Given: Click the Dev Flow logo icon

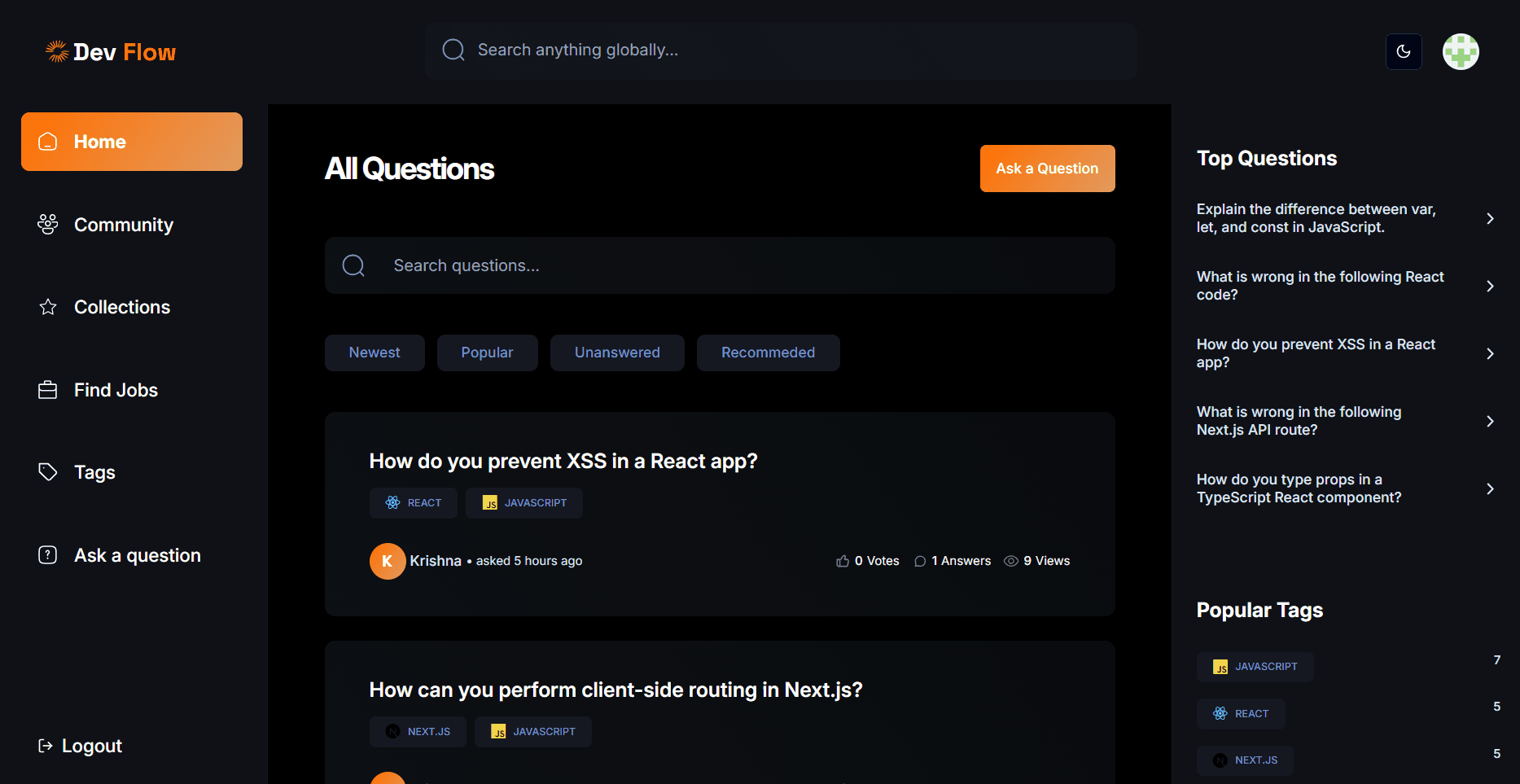Looking at the screenshot, I should pos(56,51).
